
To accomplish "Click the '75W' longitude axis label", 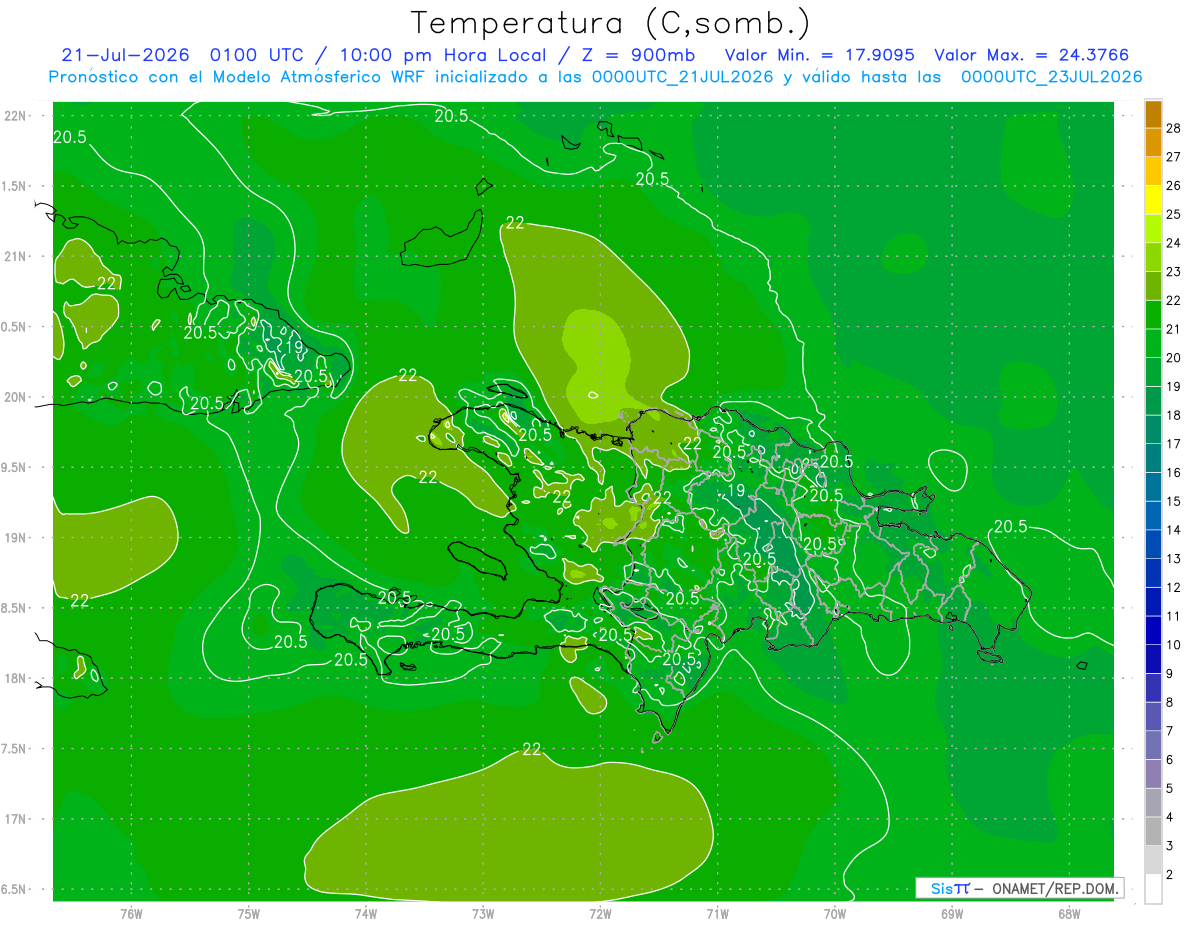I will coord(249,914).
